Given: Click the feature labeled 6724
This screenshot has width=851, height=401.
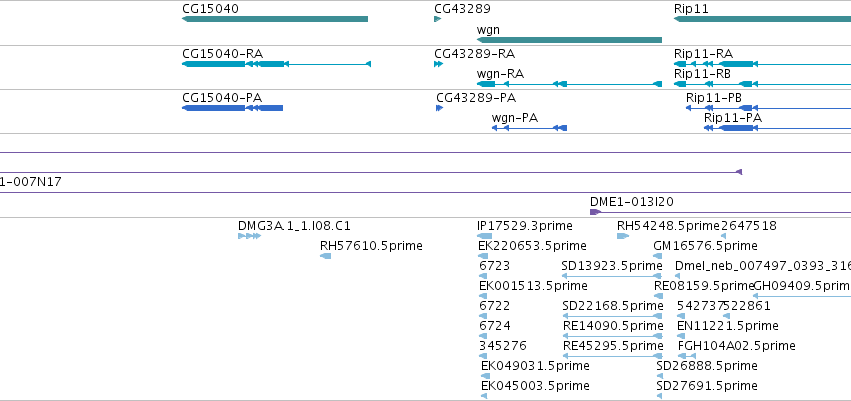Looking at the screenshot, I should click(x=483, y=336).
